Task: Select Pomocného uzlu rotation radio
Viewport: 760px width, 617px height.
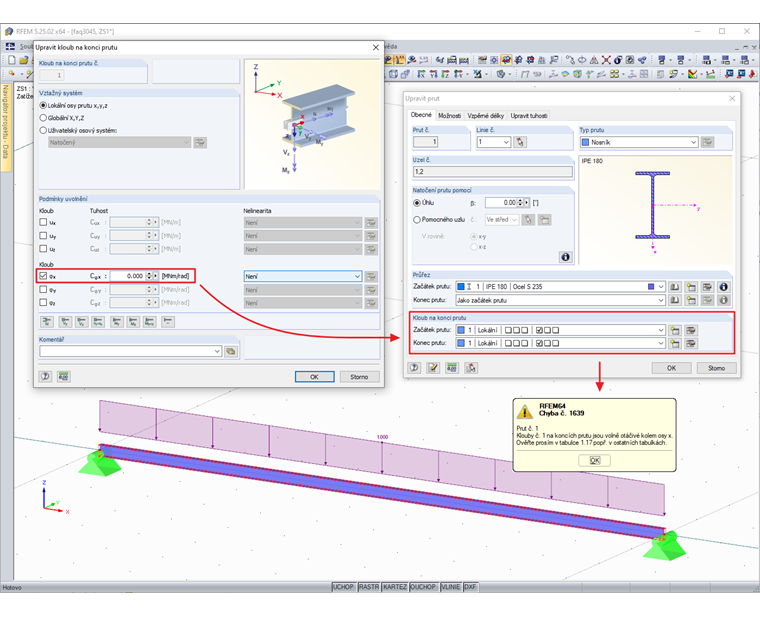Action: (x=417, y=220)
